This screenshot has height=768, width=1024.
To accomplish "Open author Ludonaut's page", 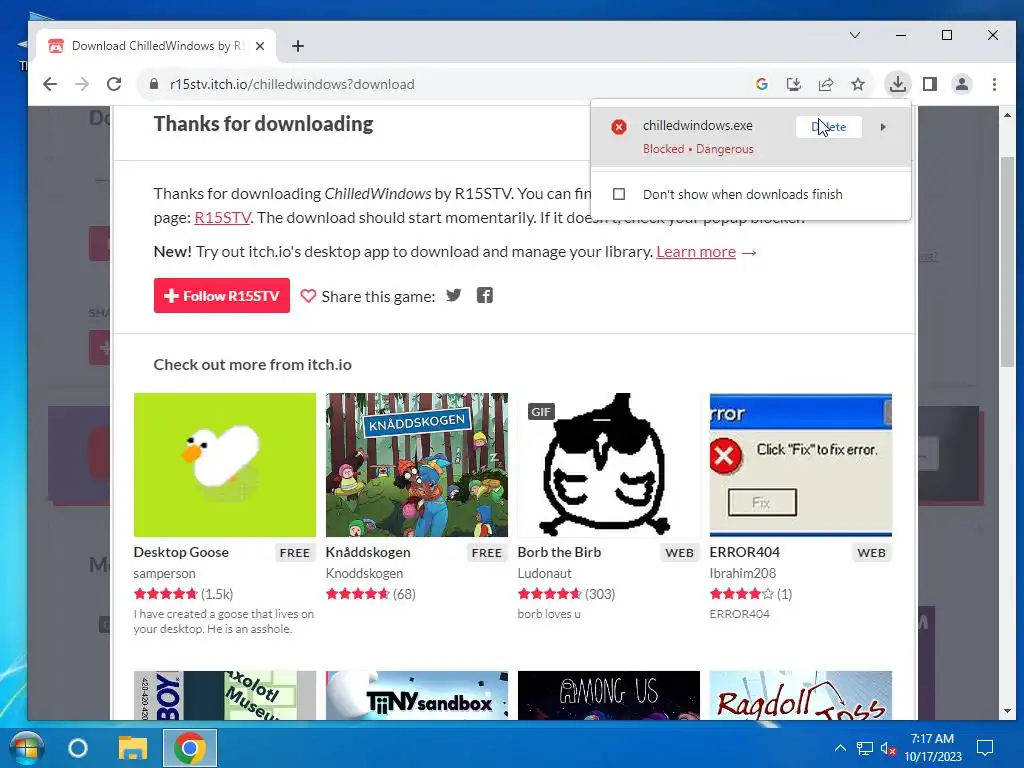I will click(545, 573).
